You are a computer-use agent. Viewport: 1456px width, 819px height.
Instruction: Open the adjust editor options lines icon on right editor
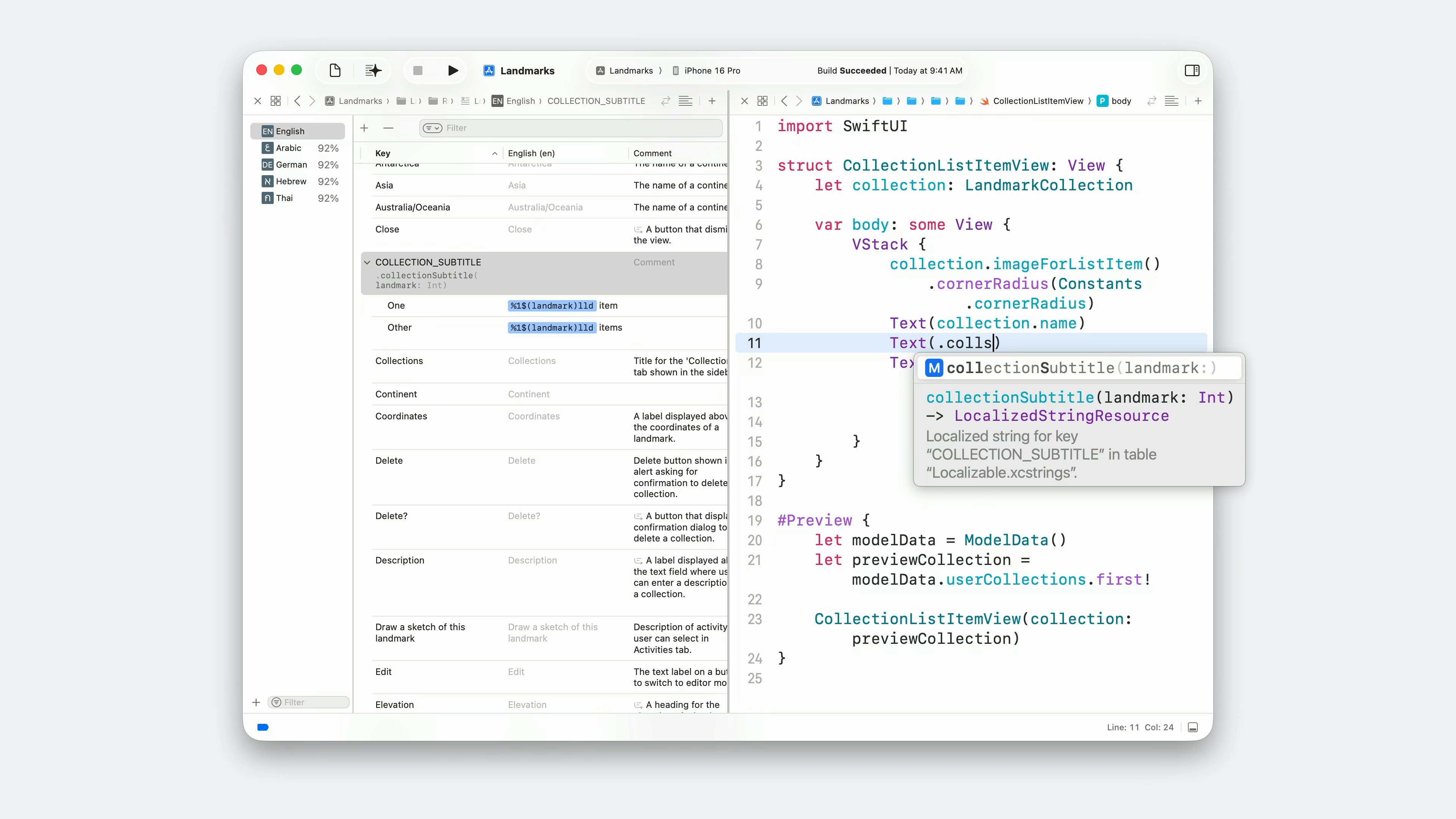(1171, 101)
